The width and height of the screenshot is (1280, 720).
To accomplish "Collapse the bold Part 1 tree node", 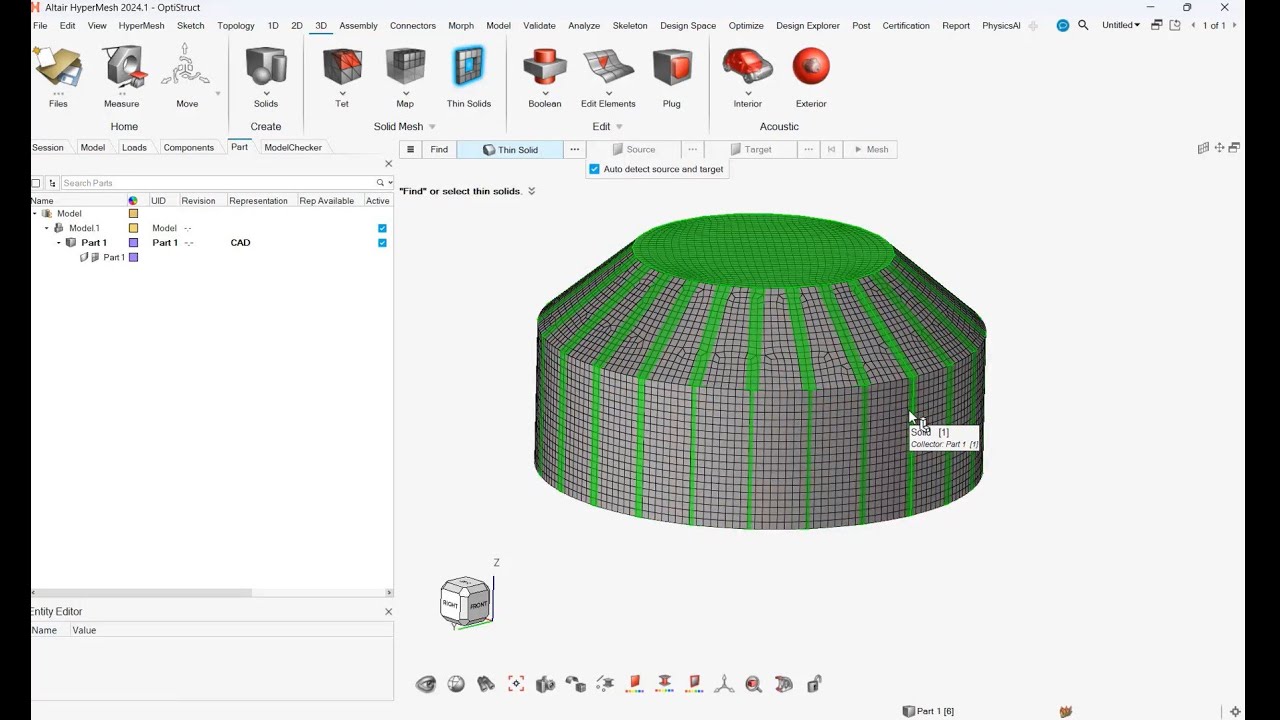I will point(58,243).
